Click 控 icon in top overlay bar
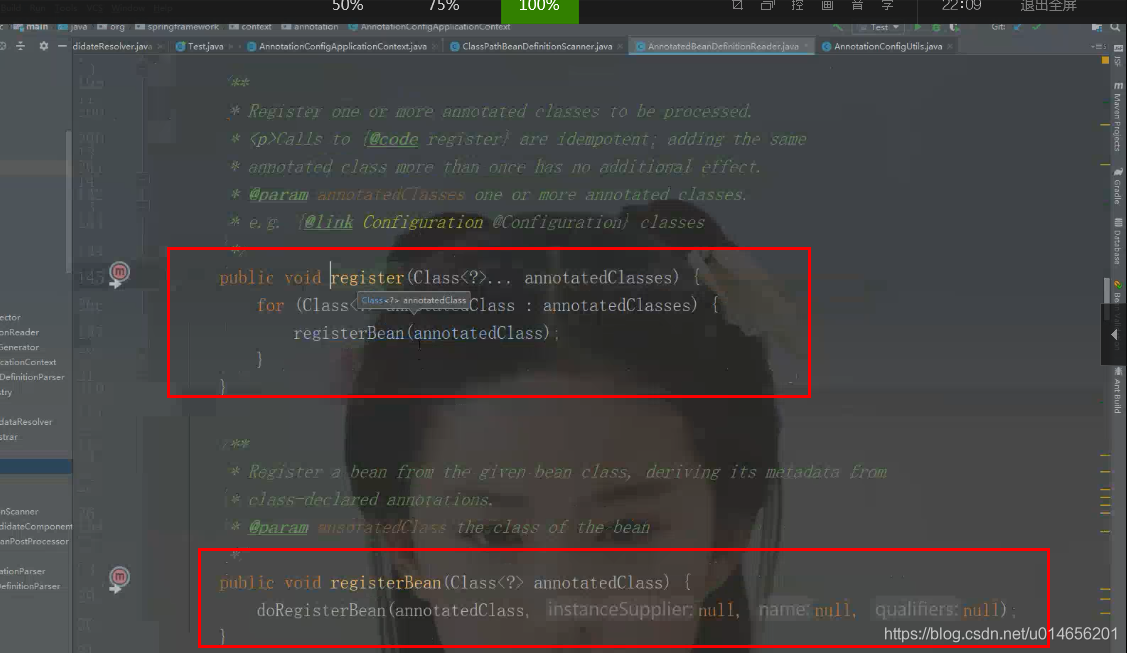1127x653 pixels. coord(797,6)
